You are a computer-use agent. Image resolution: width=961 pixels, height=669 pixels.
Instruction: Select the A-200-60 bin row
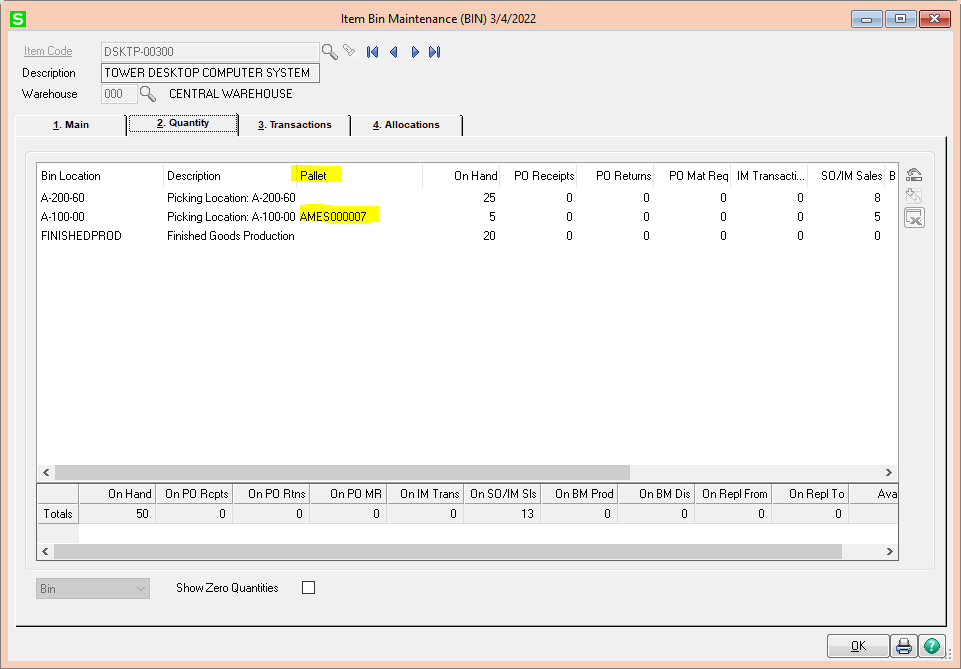coord(467,198)
